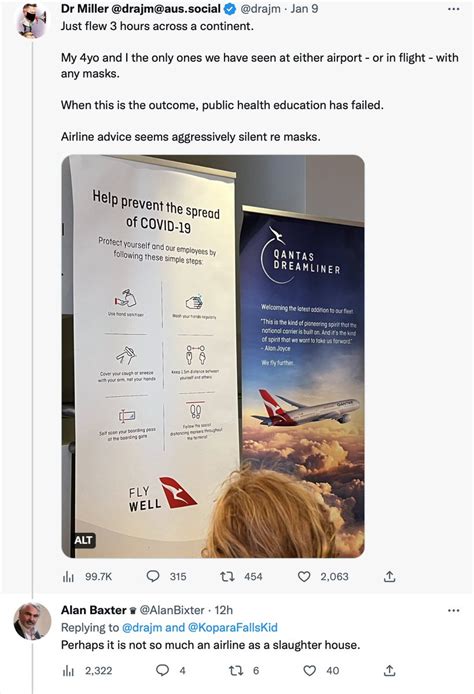View analytics for the 99.7K views tweet
This screenshot has width=474, height=694.
click(87, 577)
